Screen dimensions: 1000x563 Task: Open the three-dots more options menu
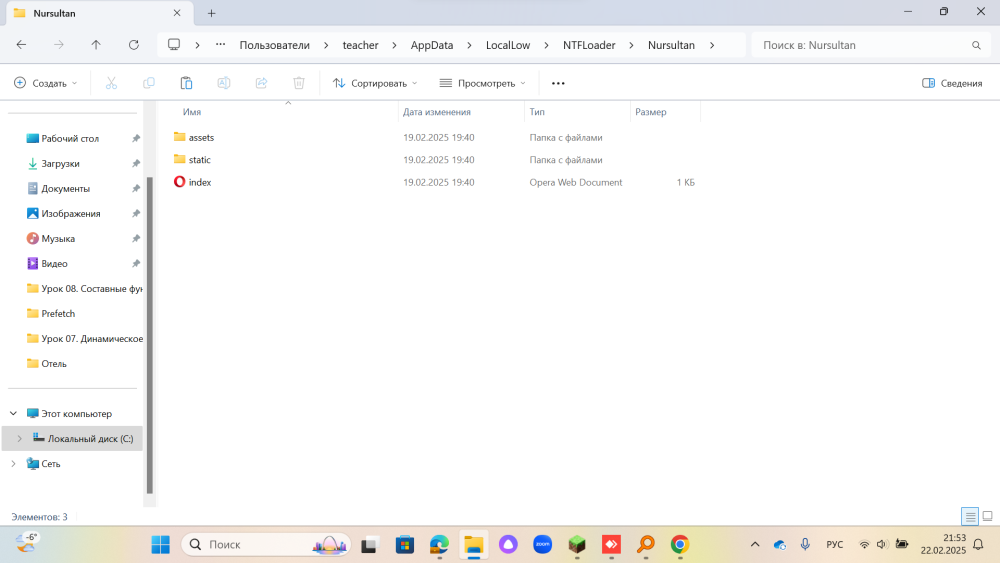pos(558,84)
